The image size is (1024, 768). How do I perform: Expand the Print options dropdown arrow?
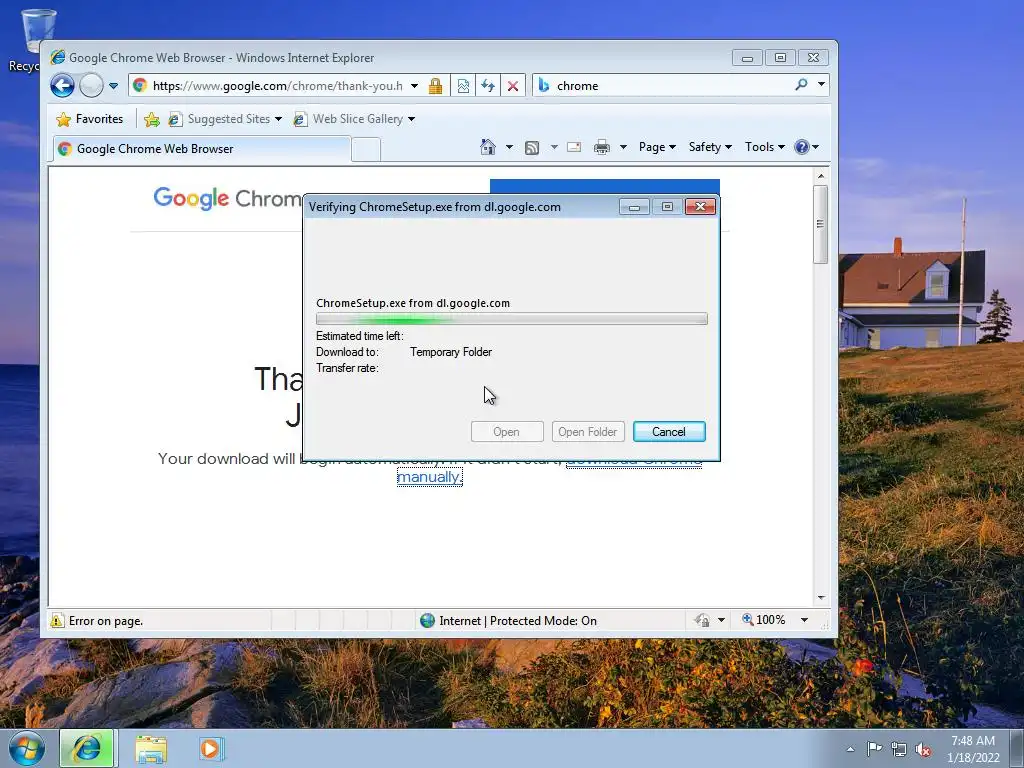pos(623,147)
